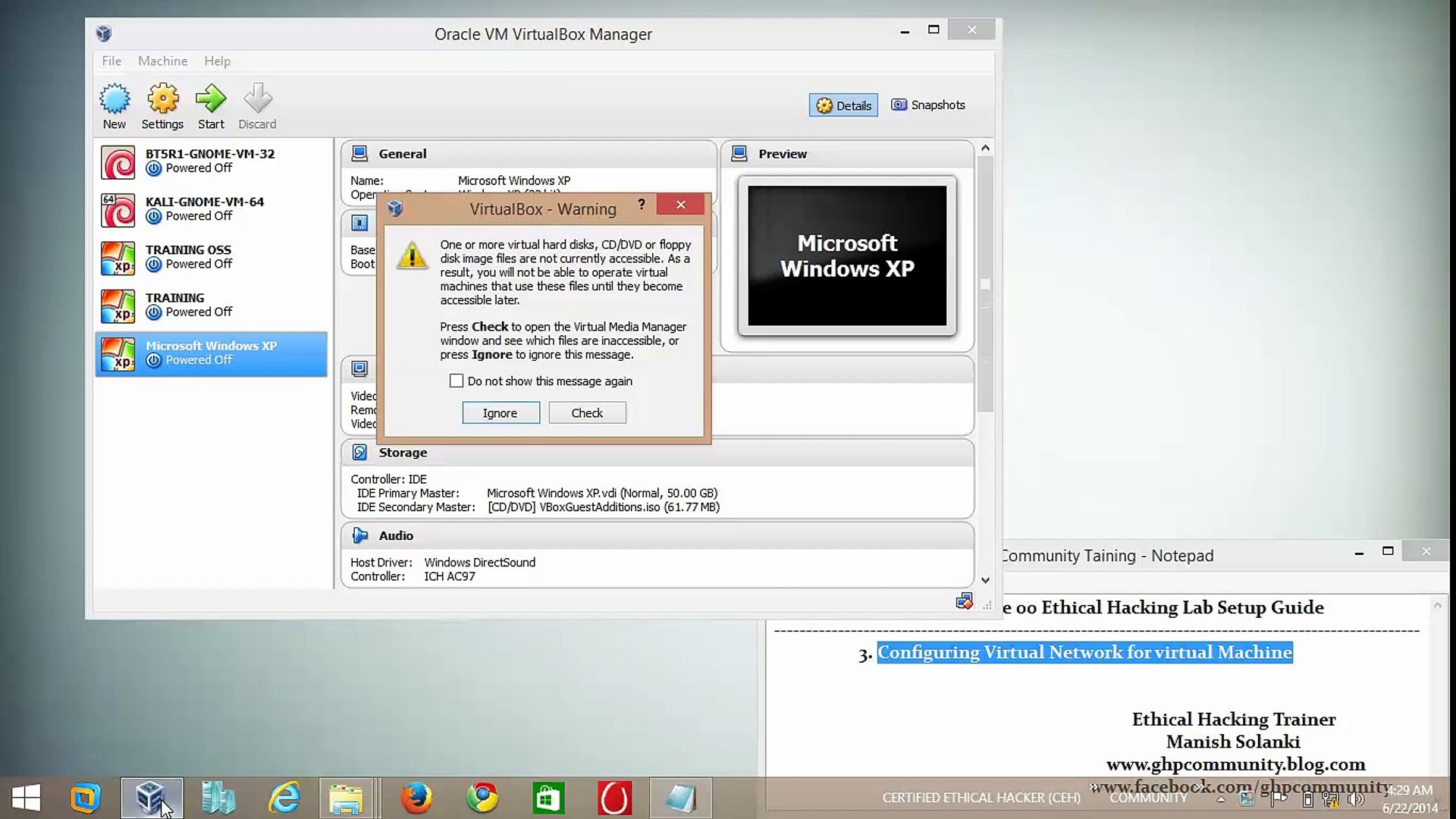
Task: Click the BT5R1 Debian swirl icon
Action: coord(118,162)
